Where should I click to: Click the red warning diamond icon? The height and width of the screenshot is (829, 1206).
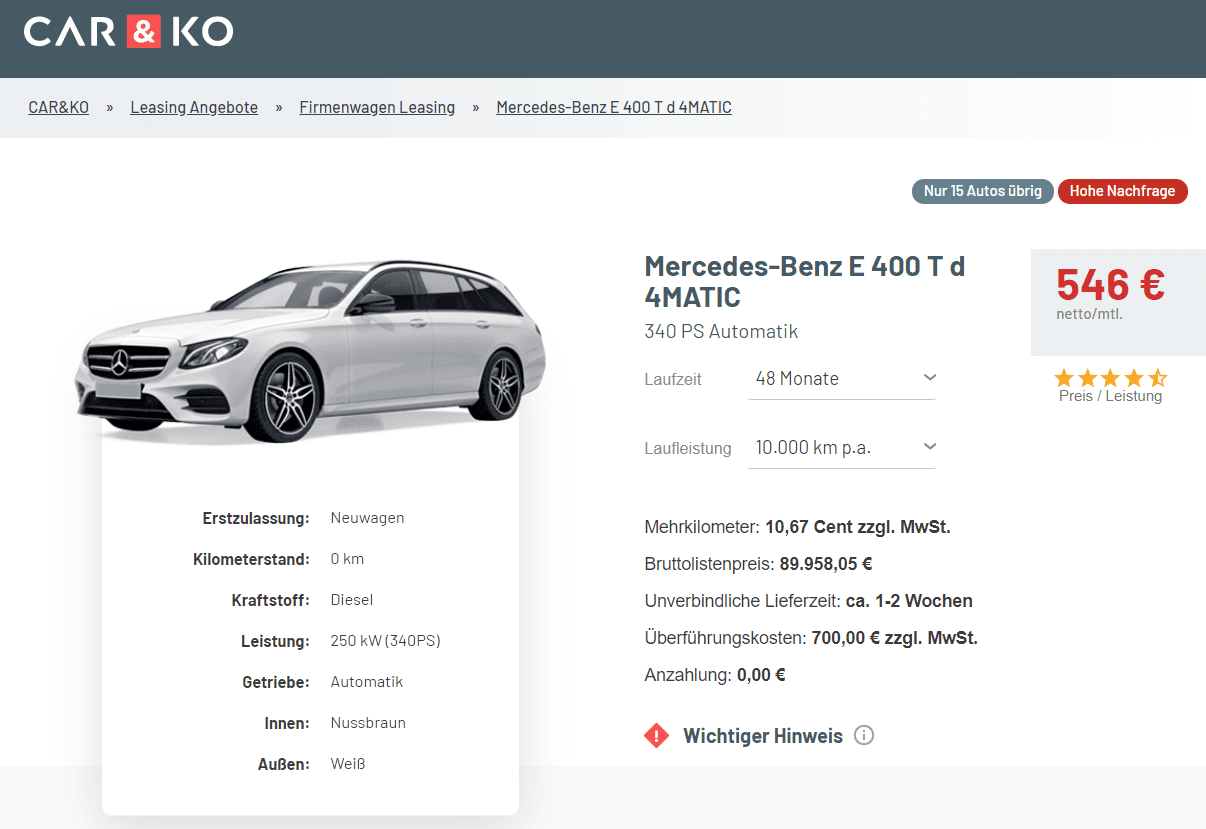(x=657, y=736)
